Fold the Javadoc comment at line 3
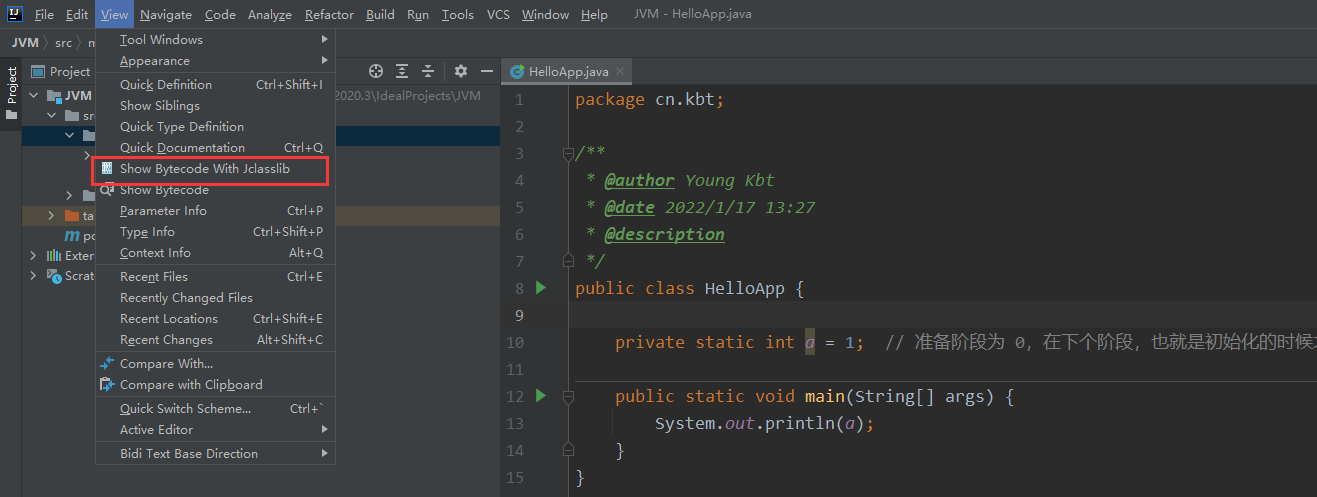 [x=567, y=154]
